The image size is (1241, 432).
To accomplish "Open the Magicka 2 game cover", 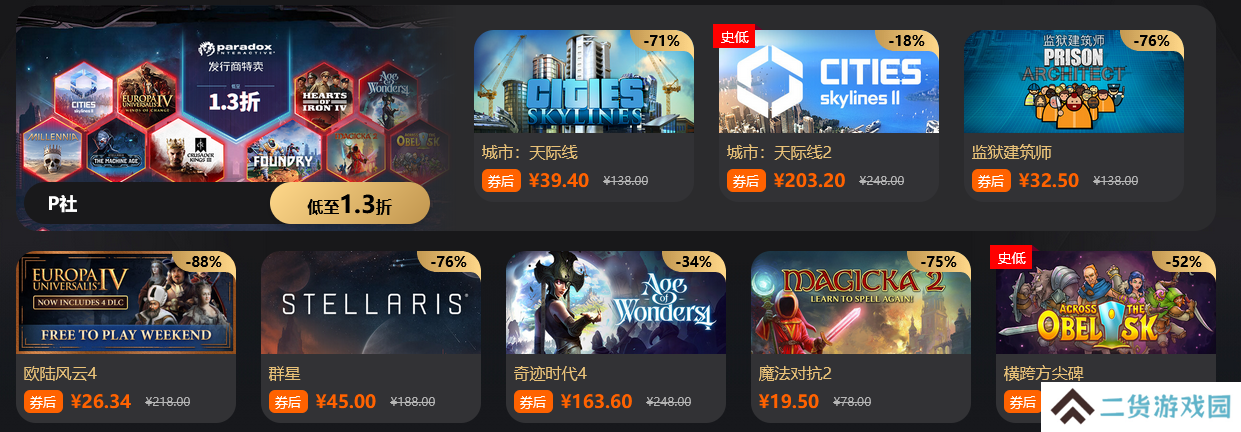I will tap(861, 303).
